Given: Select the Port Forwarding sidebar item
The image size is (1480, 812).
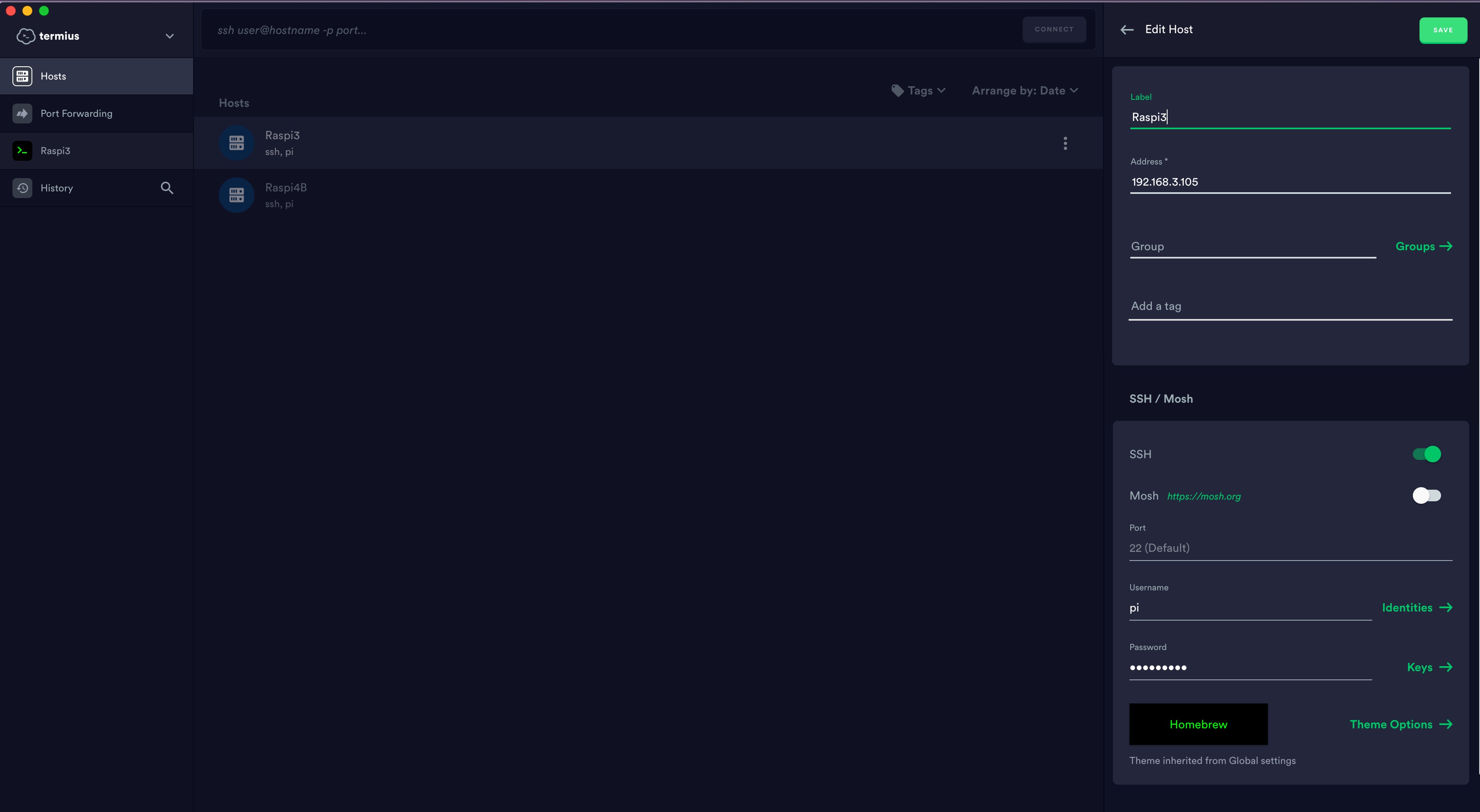Looking at the screenshot, I should (76, 114).
